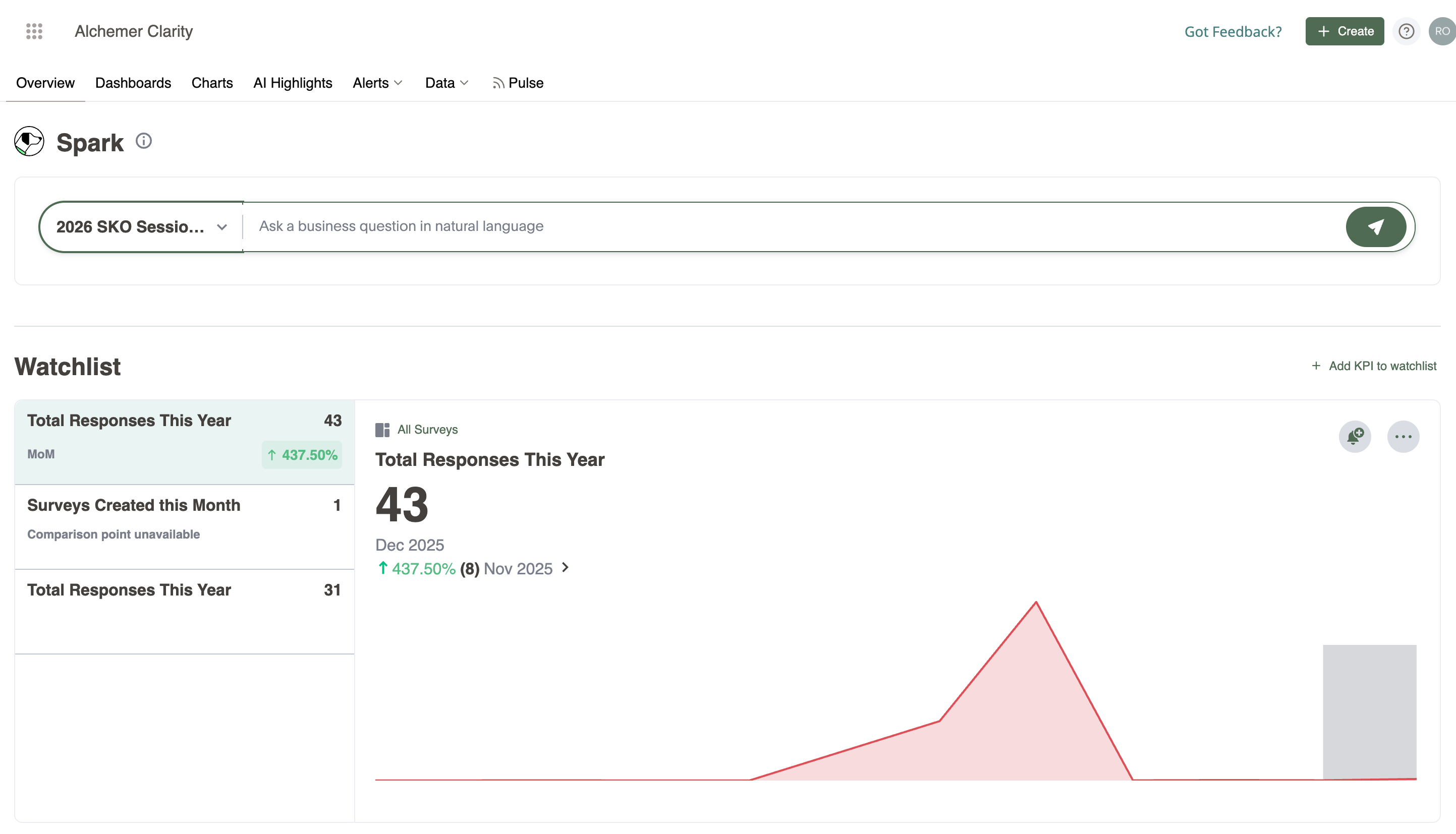The height and width of the screenshot is (834, 1456).
Task: Switch to the Dashboards tab
Action: point(133,83)
